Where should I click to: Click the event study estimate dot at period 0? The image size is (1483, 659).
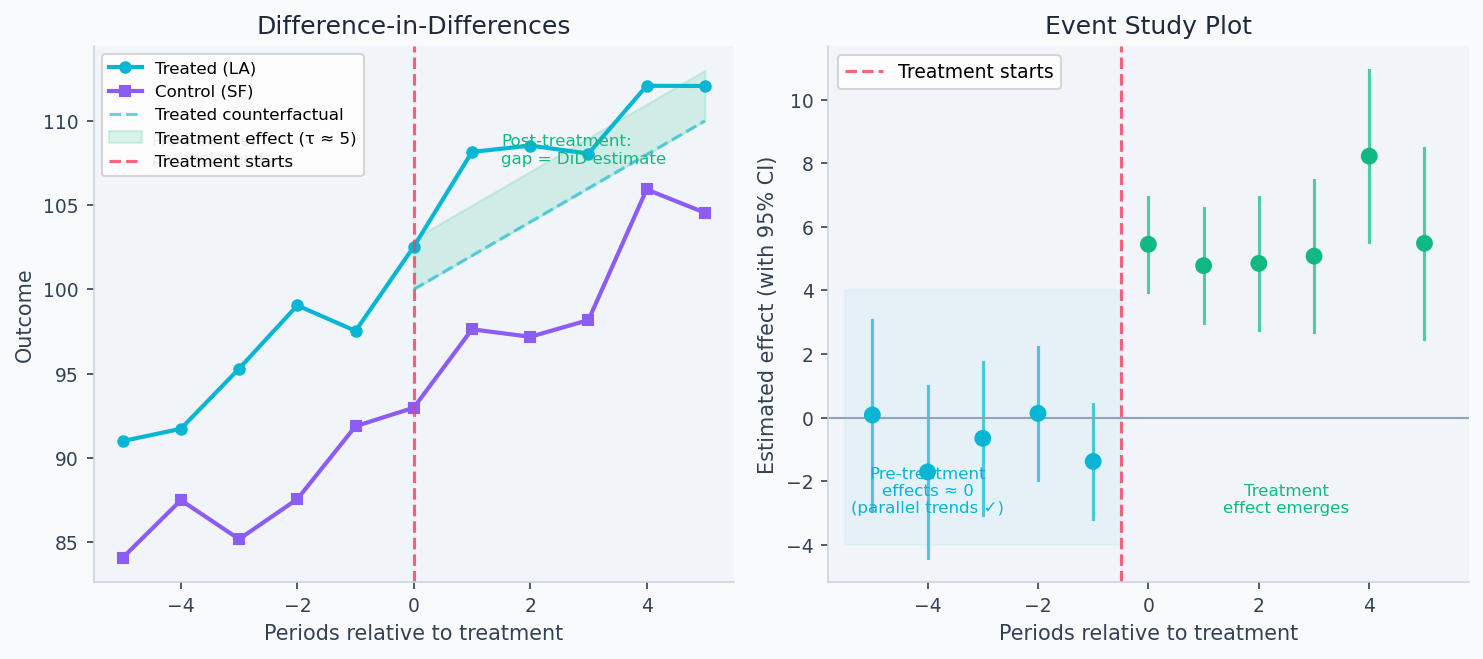pyautogui.click(x=1148, y=244)
